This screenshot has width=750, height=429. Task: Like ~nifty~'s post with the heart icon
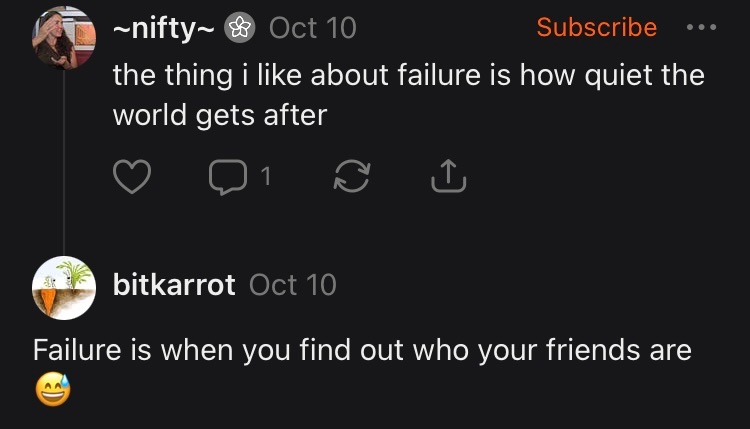132,177
